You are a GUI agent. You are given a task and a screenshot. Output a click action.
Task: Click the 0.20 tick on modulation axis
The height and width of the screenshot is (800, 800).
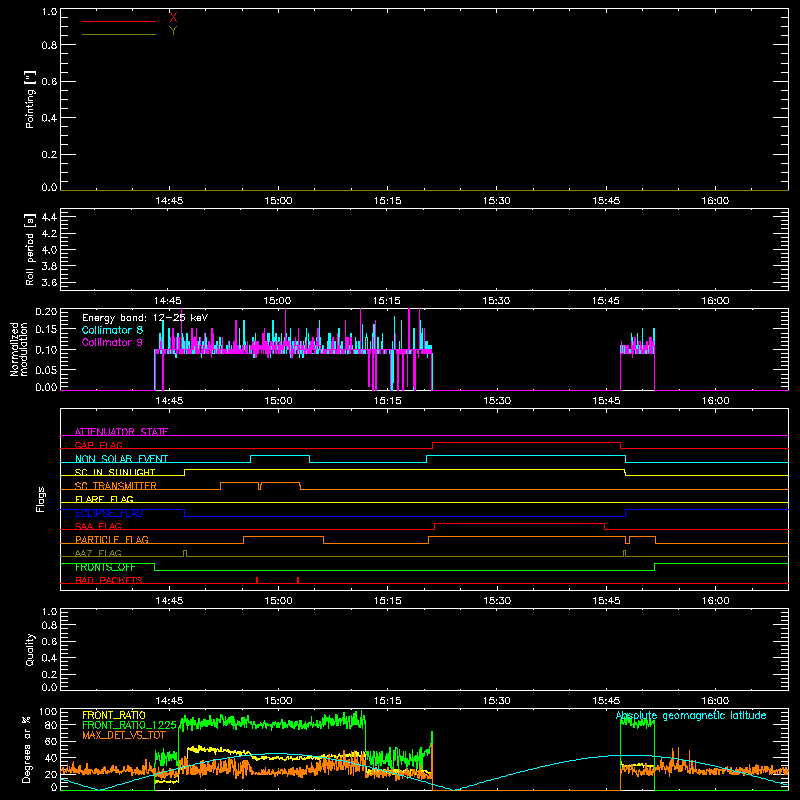pyautogui.click(x=46, y=312)
